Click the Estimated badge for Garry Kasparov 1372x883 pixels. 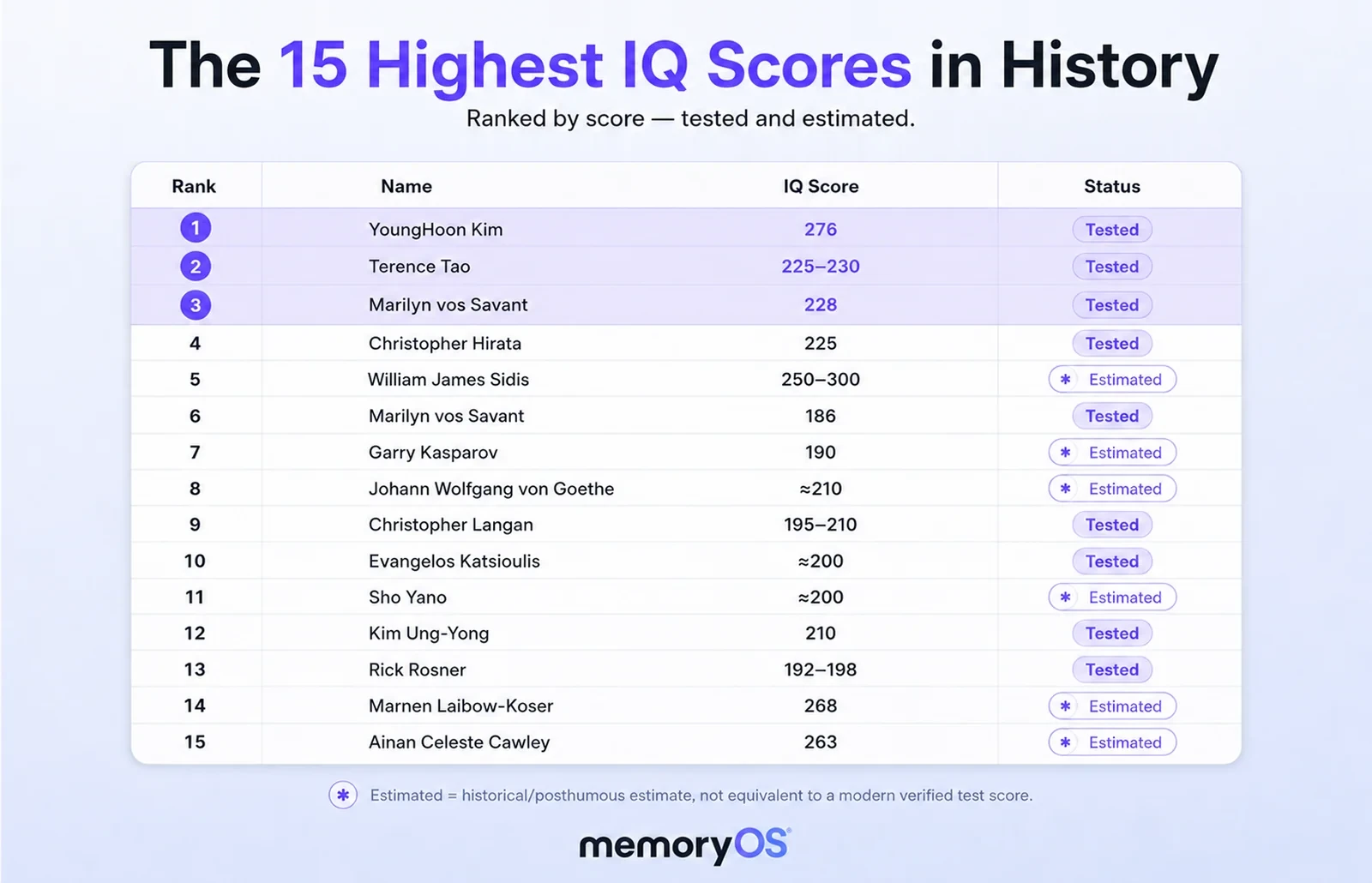pyautogui.click(x=1112, y=453)
